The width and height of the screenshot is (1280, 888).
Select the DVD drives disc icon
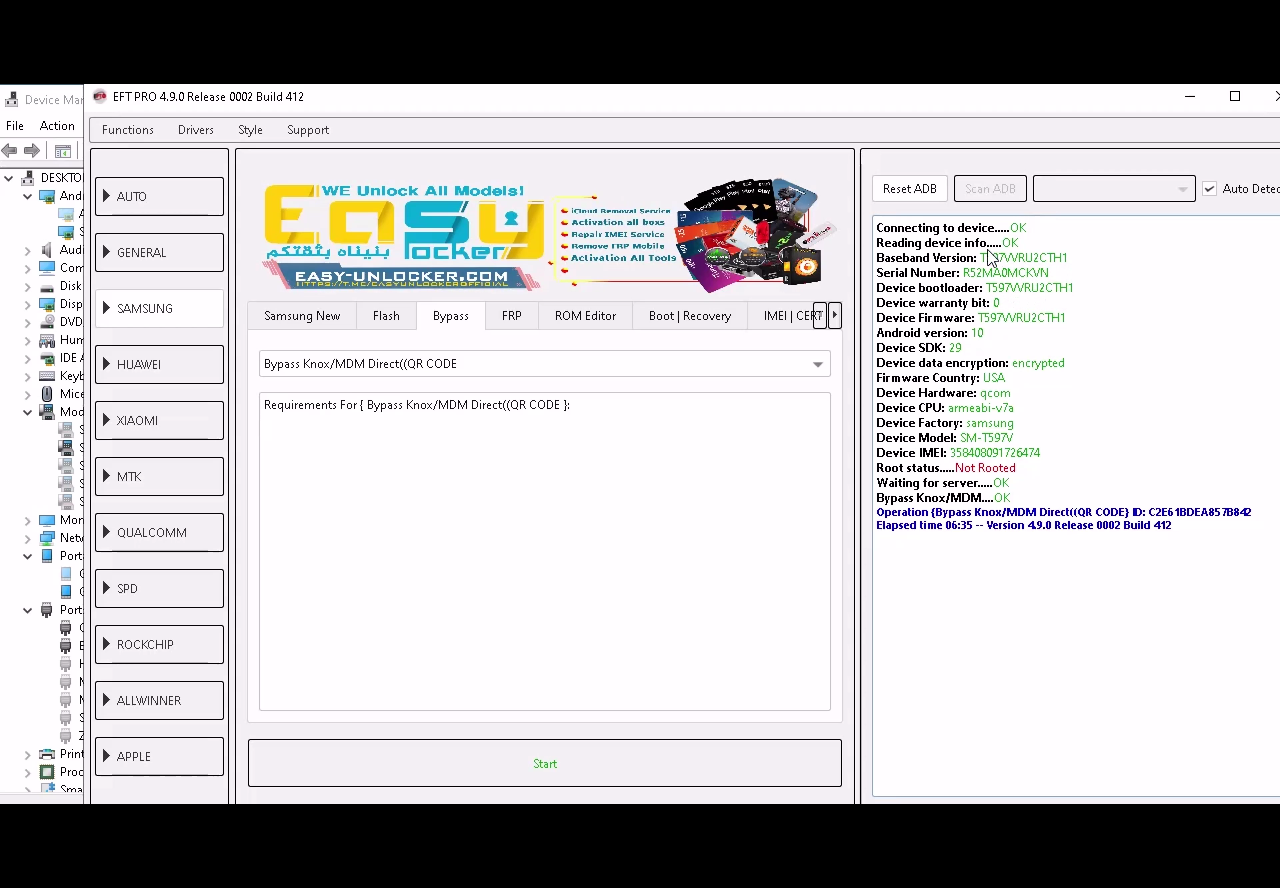[x=47, y=322]
